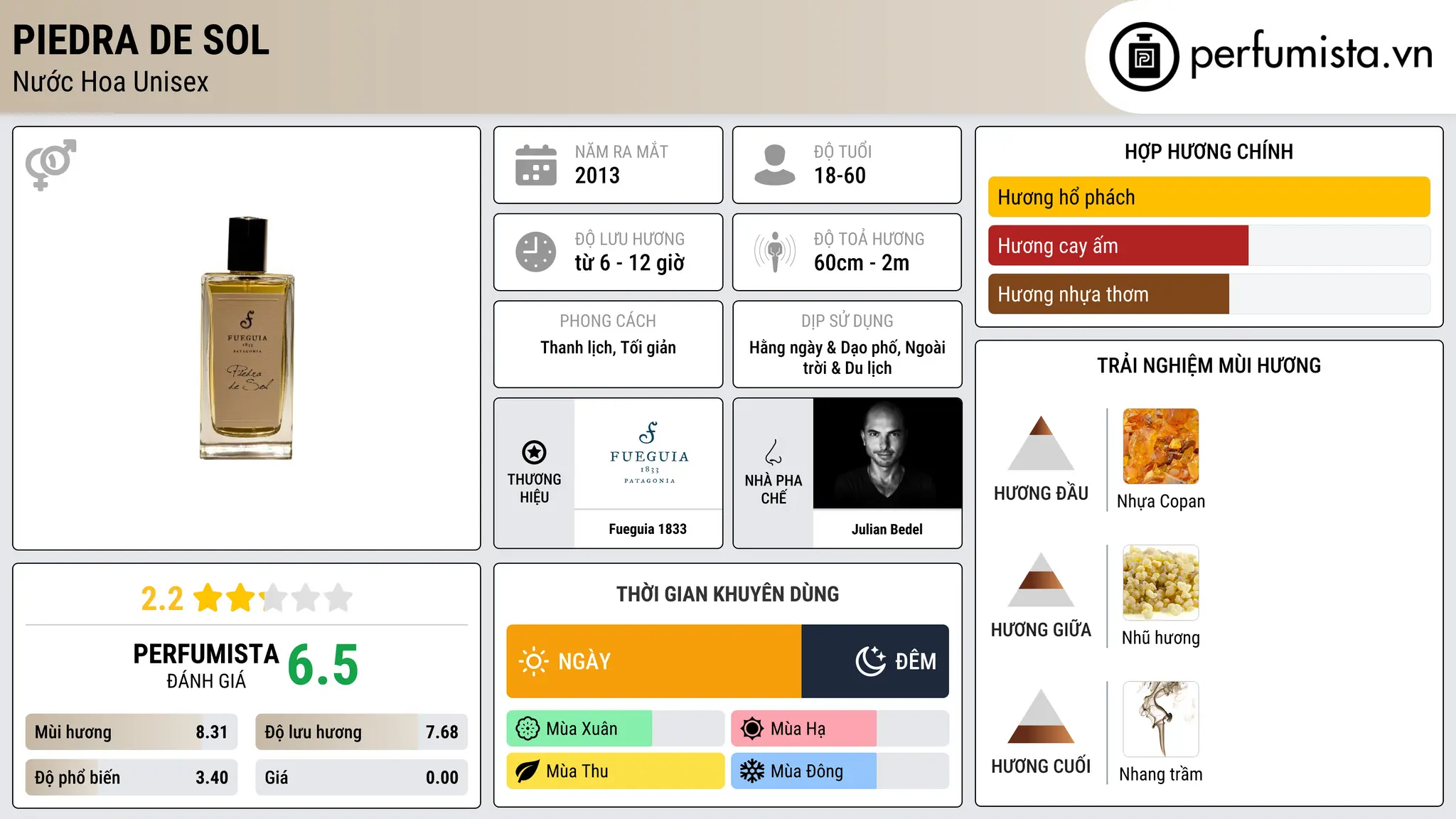The height and width of the screenshot is (819, 1456).
Task: Click the calendar icon beside Năm ra mắt
Action: click(x=536, y=165)
